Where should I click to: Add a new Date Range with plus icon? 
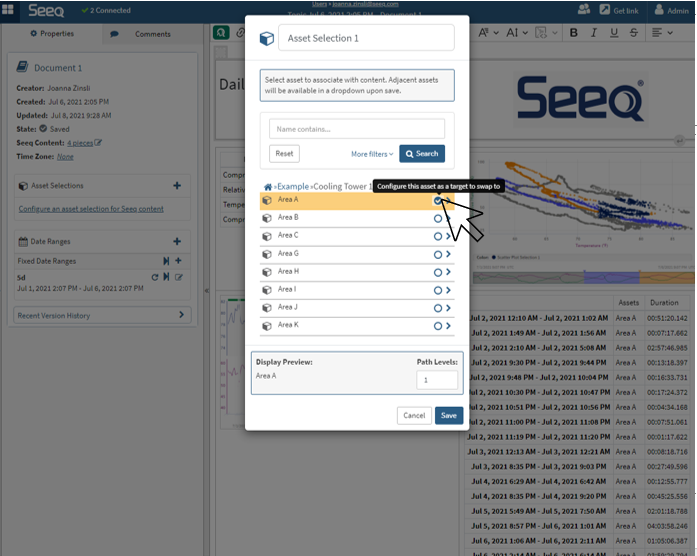177,241
